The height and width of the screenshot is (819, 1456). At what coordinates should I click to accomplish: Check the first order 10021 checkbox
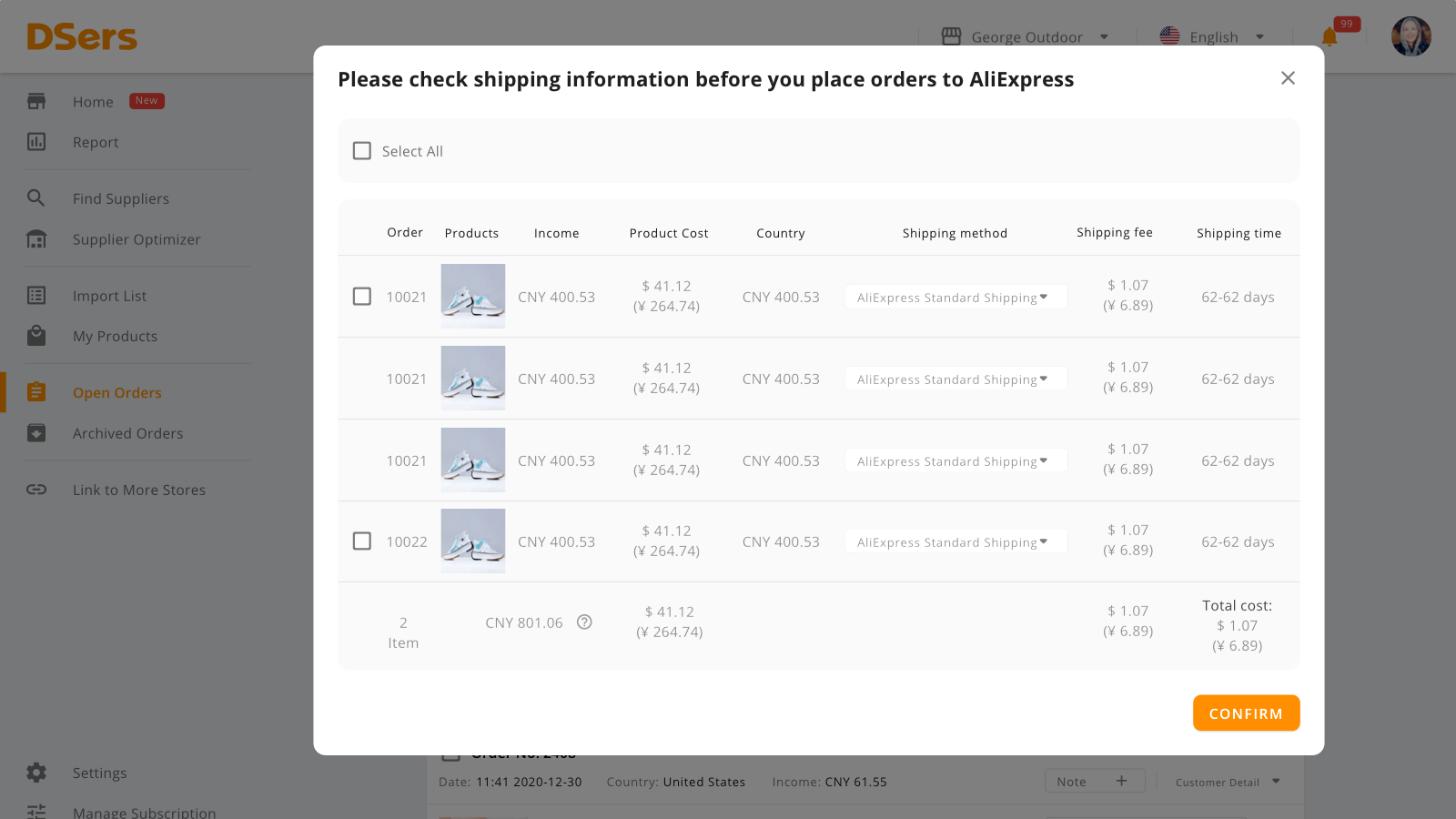(x=362, y=297)
